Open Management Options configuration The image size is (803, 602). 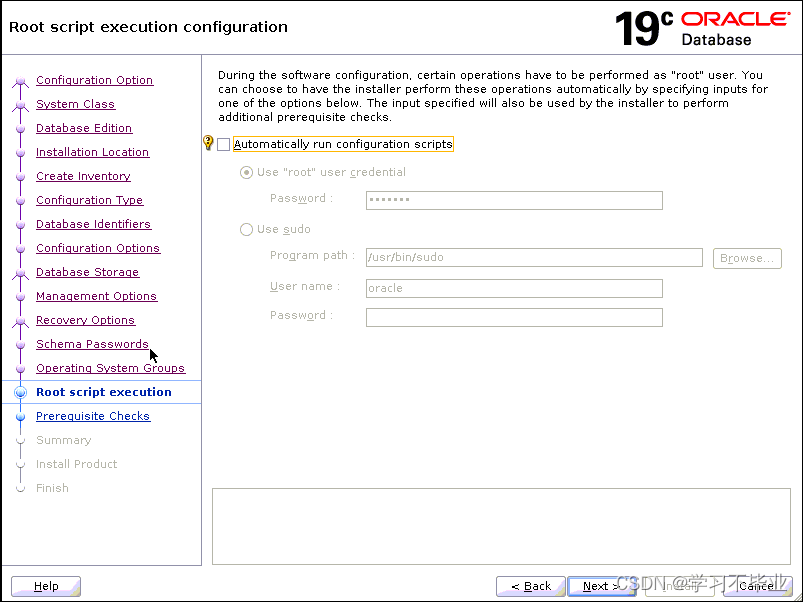(x=96, y=296)
